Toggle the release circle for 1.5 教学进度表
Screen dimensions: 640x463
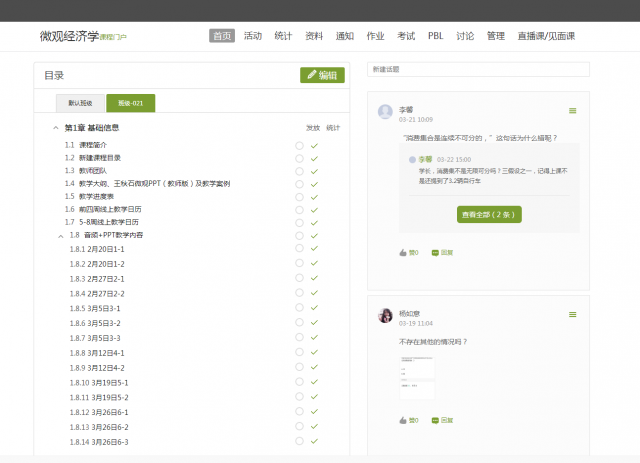click(x=299, y=196)
